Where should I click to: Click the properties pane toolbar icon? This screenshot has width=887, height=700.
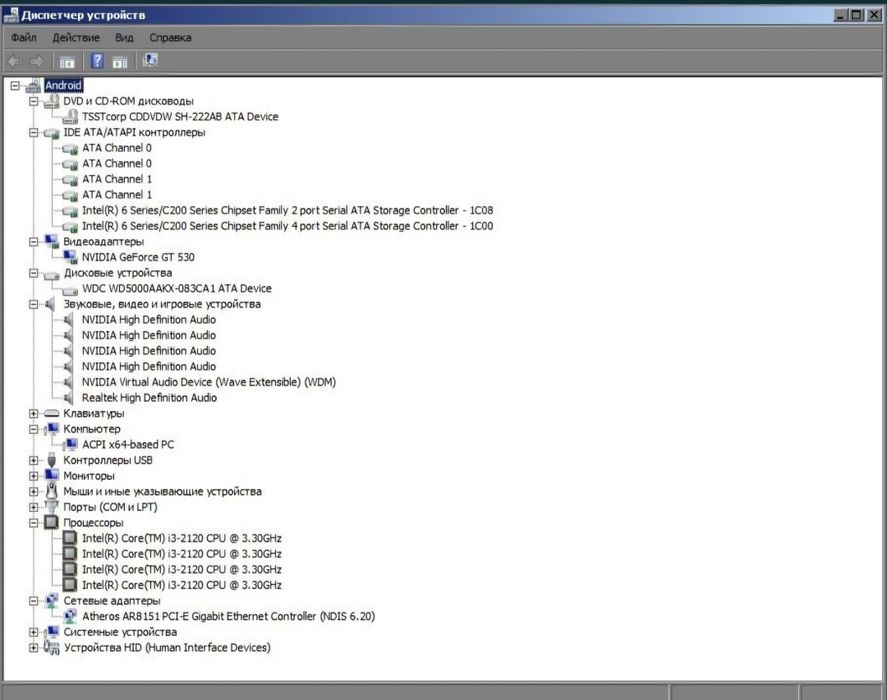[x=119, y=62]
